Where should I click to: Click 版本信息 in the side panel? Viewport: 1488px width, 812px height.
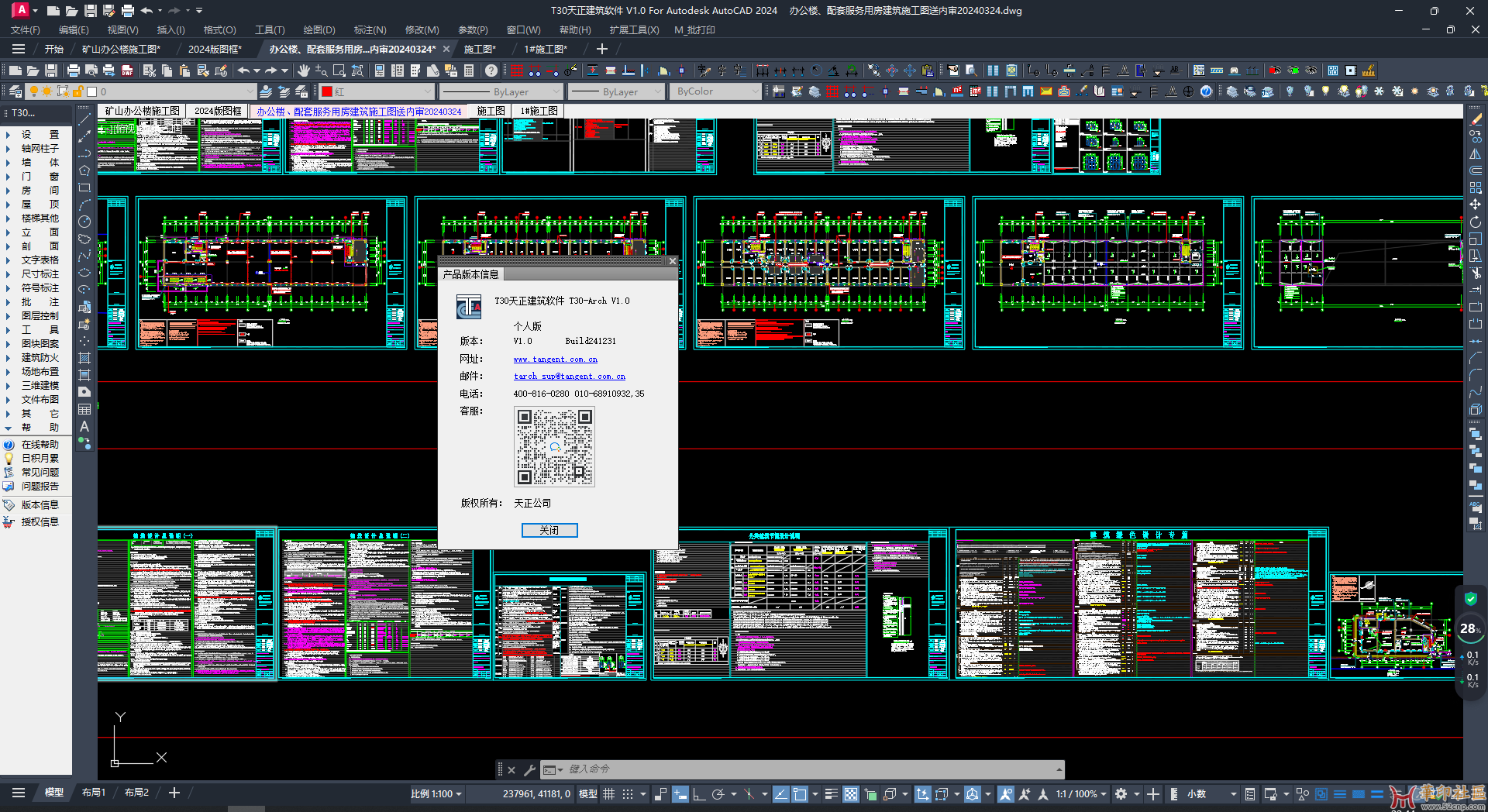40,504
